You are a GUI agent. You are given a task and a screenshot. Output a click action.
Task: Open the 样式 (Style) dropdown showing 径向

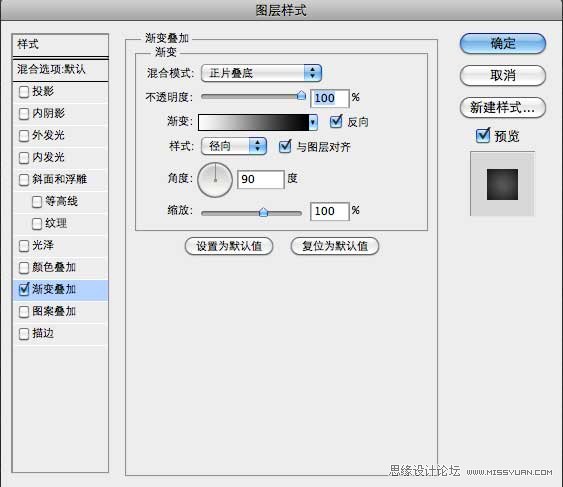[x=234, y=146]
